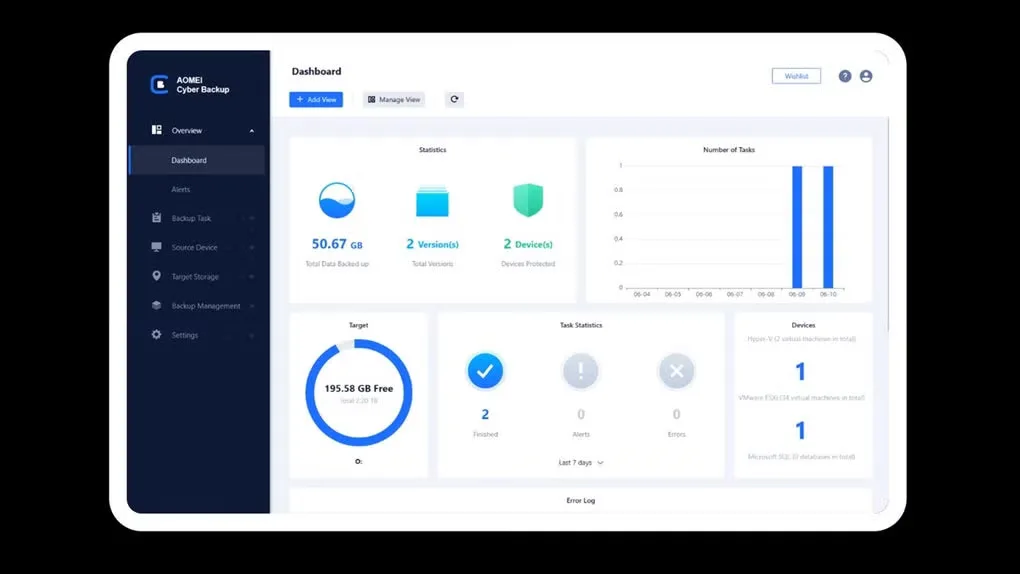
Task: Click the 2 Device(s) value
Action: coord(528,244)
